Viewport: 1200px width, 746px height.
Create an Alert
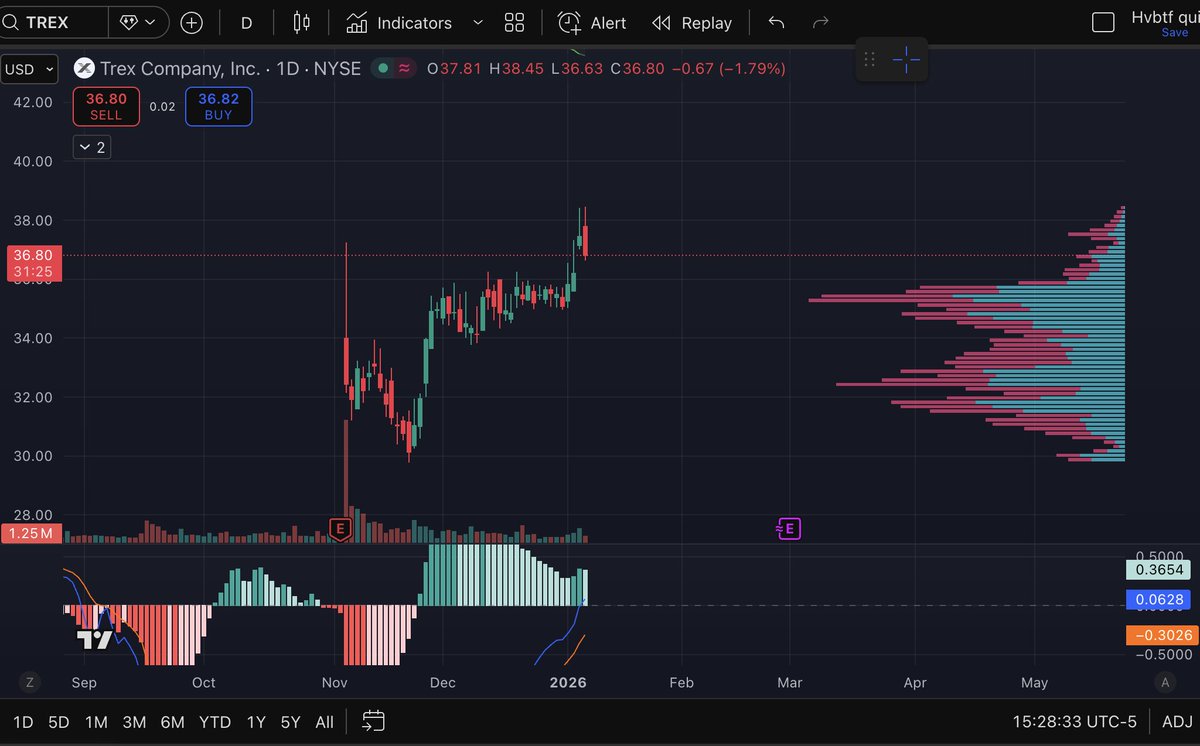pos(592,22)
